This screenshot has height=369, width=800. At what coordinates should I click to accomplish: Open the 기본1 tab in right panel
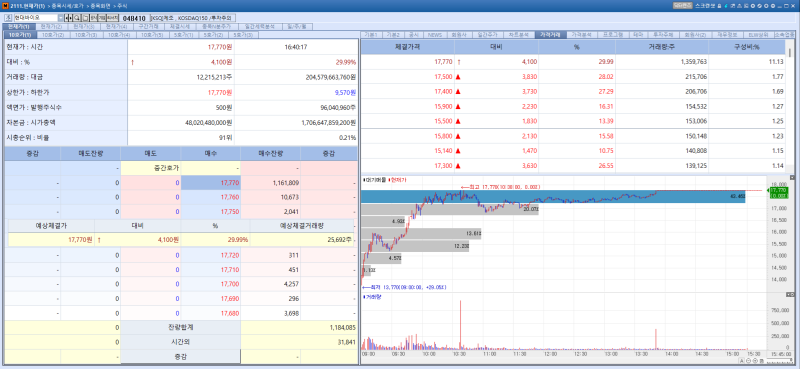point(371,35)
